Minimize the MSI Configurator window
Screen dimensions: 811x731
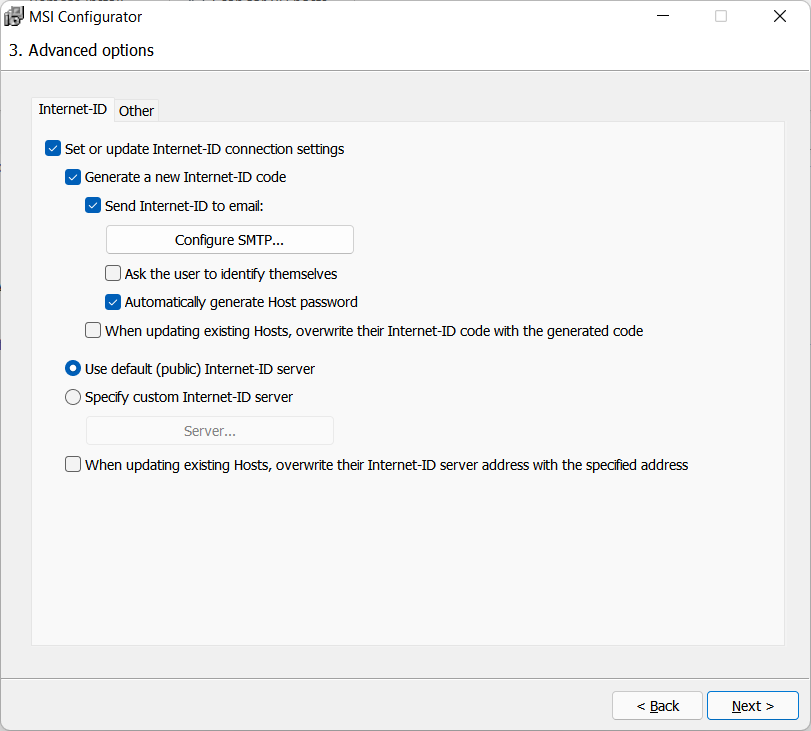[x=662, y=17]
